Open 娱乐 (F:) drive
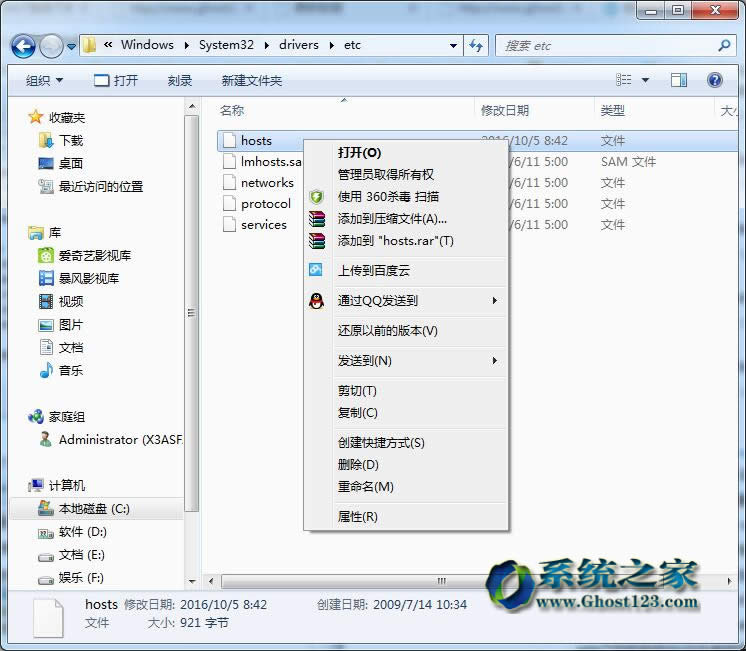 pyautogui.click(x=71, y=577)
